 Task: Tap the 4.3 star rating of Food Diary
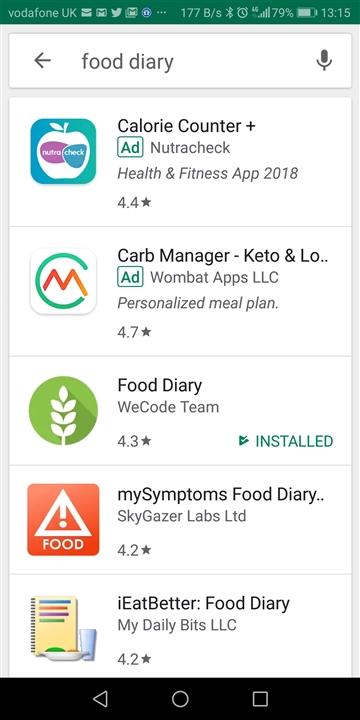coord(134,441)
